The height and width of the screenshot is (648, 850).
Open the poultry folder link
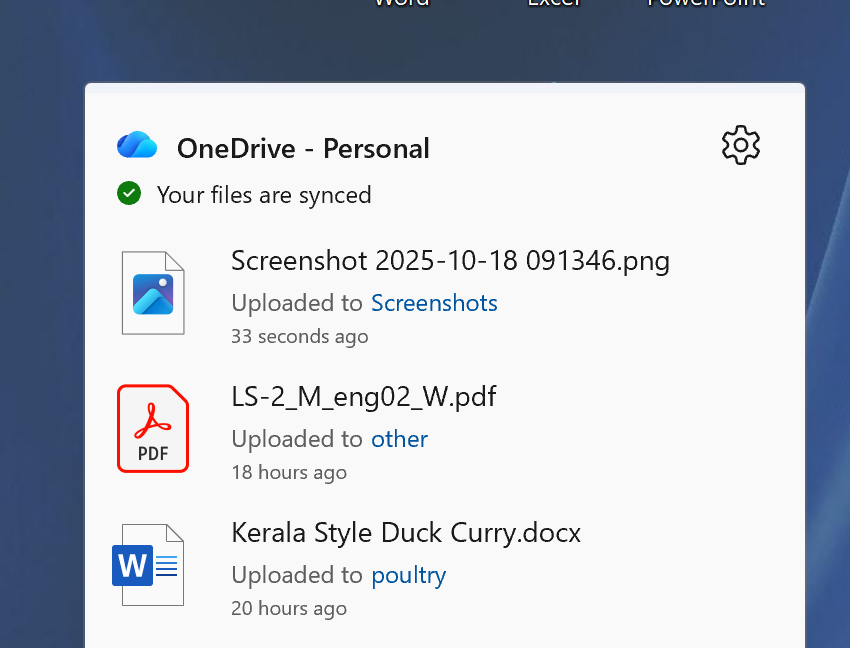pyautogui.click(x=408, y=575)
